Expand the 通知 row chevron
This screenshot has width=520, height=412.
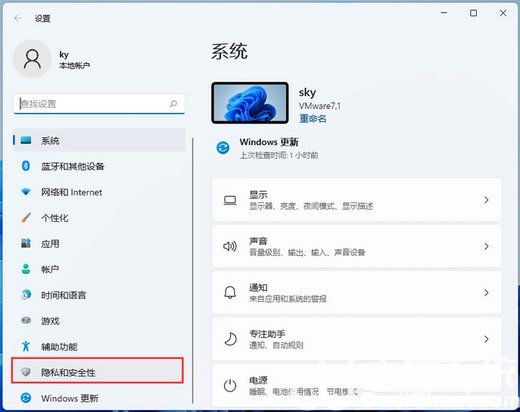pos(486,293)
